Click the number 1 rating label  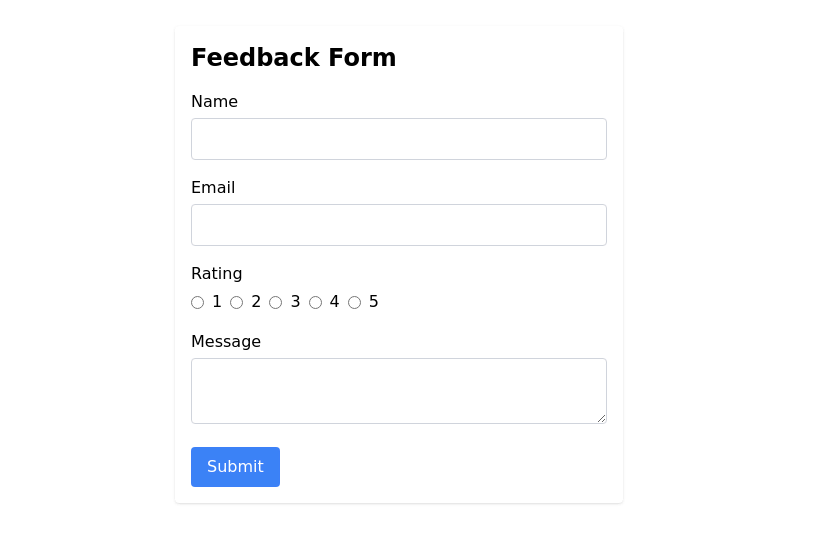[217, 302]
